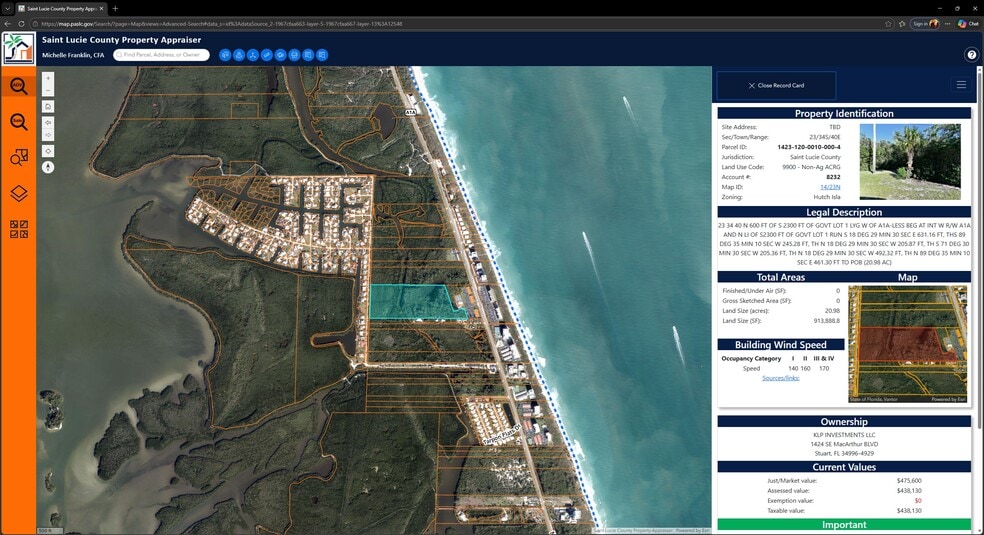Viewport: 984px width, 535px height.
Task: Click the Legal Description section header
Action: (844, 212)
